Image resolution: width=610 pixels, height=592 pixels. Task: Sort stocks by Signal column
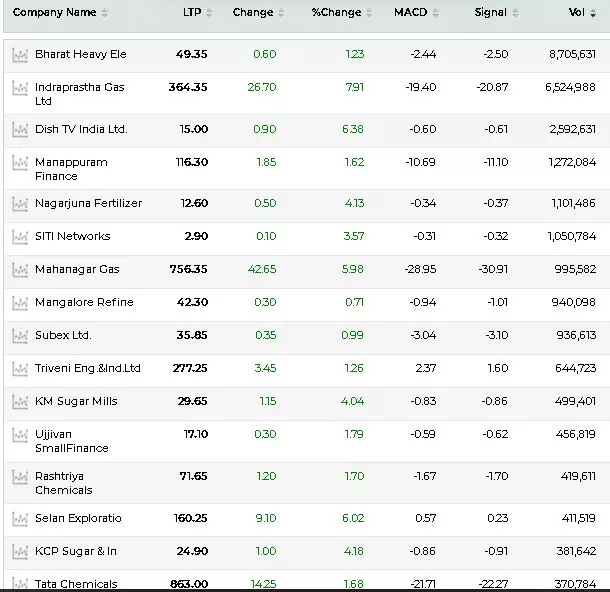pos(490,13)
